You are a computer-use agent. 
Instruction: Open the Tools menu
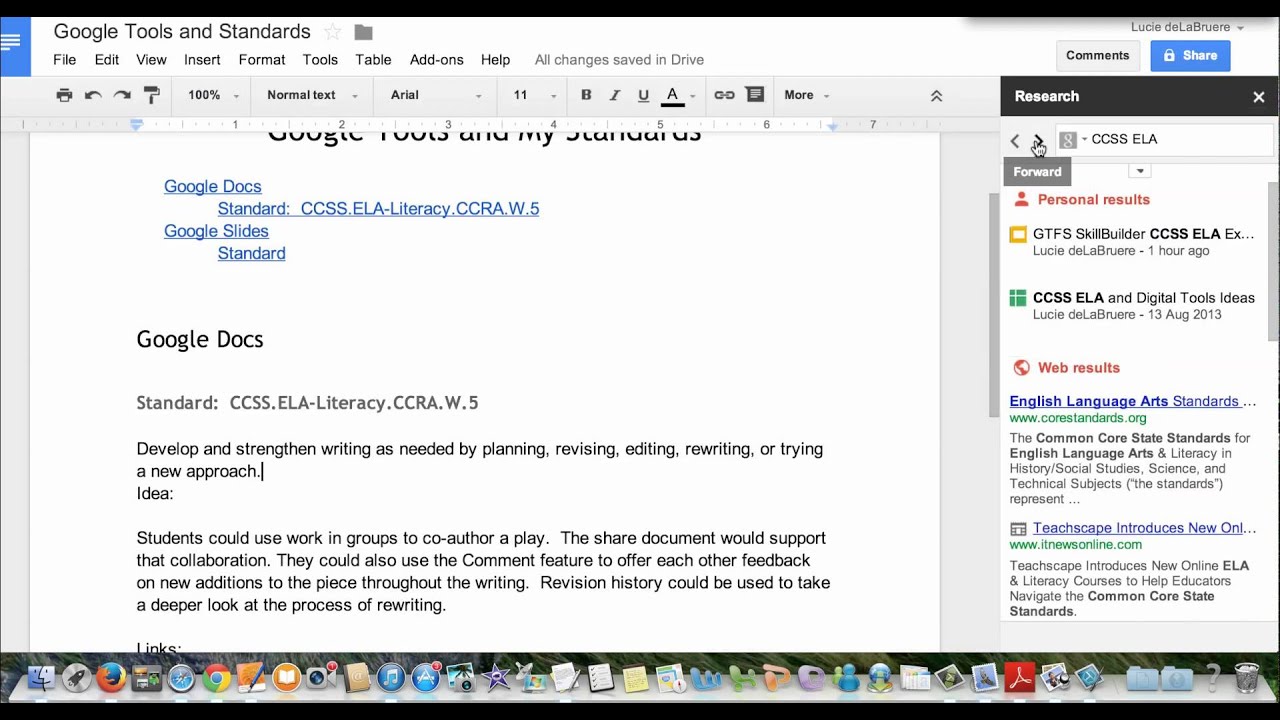coord(320,60)
